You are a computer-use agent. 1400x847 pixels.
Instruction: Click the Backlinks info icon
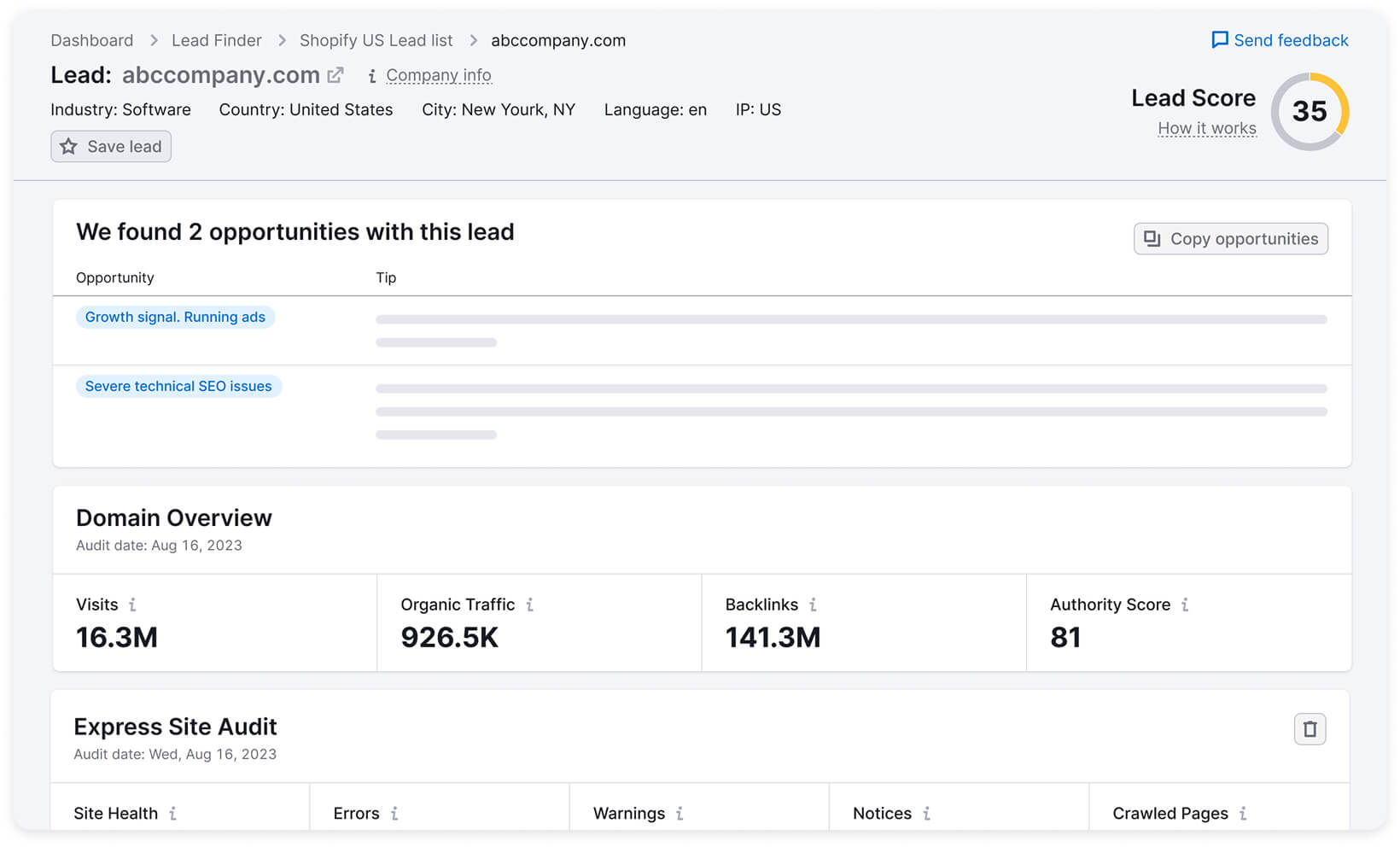pyautogui.click(x=813, y=605)
